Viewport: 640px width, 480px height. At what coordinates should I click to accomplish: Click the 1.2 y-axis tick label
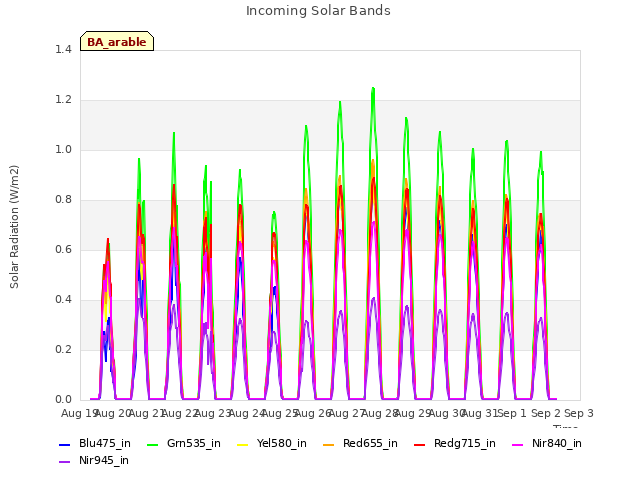click(63, 100)
